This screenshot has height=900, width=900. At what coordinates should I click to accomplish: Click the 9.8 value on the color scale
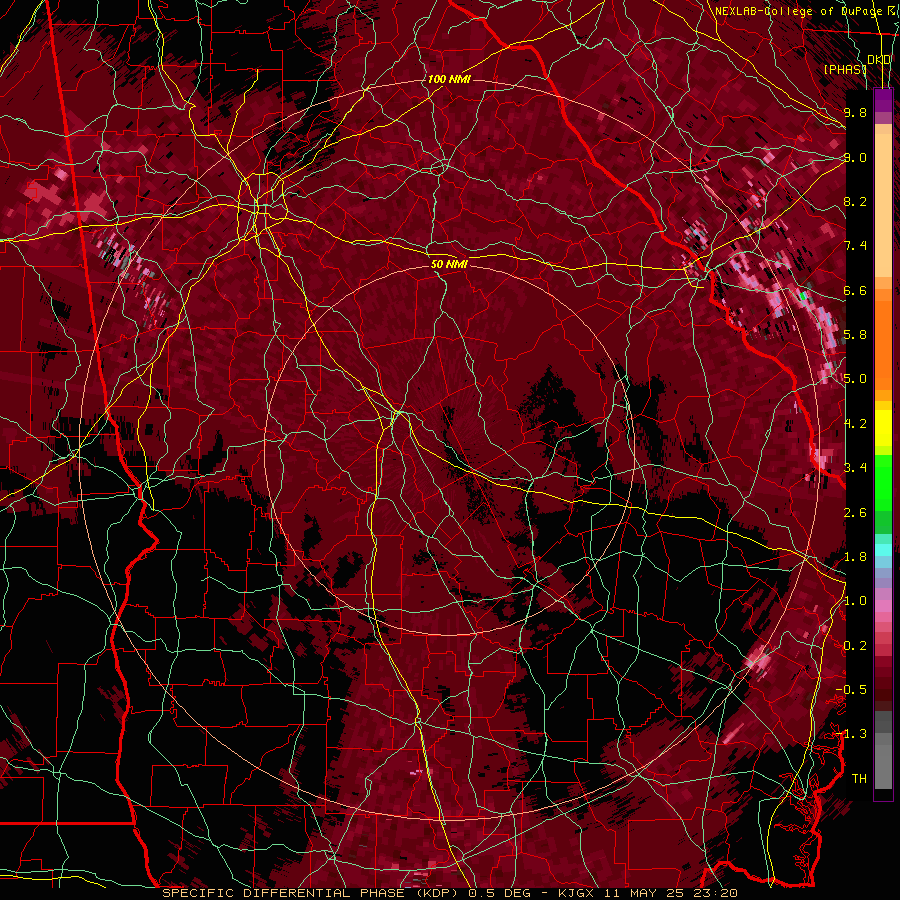click(x=855, y=112)
